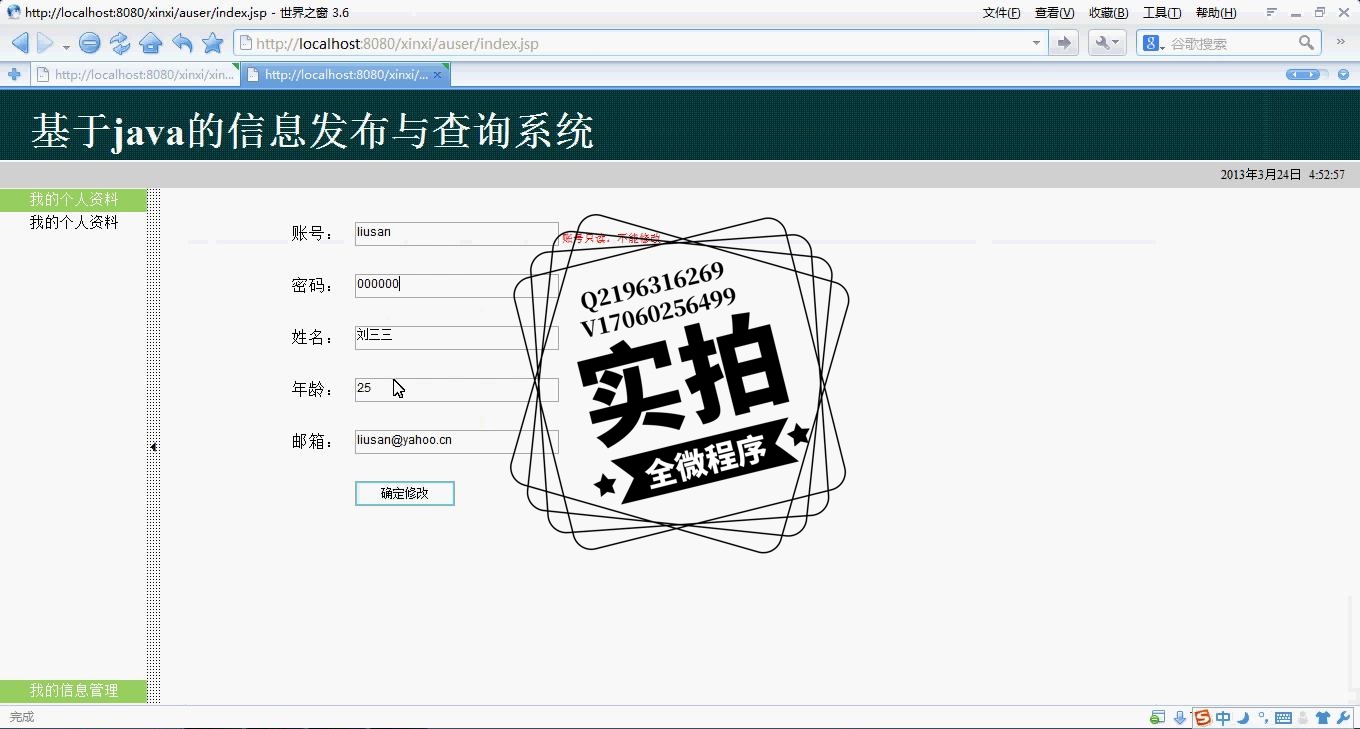The width and height of the screenshot is (1360, 729).
Task: Open the forward history dropdown arrow
Action: (66, 46)
